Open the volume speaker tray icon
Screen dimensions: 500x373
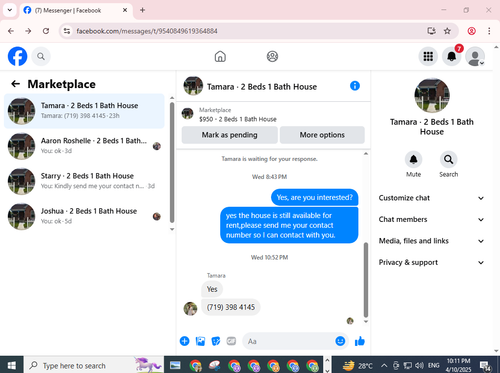point(419,365)
